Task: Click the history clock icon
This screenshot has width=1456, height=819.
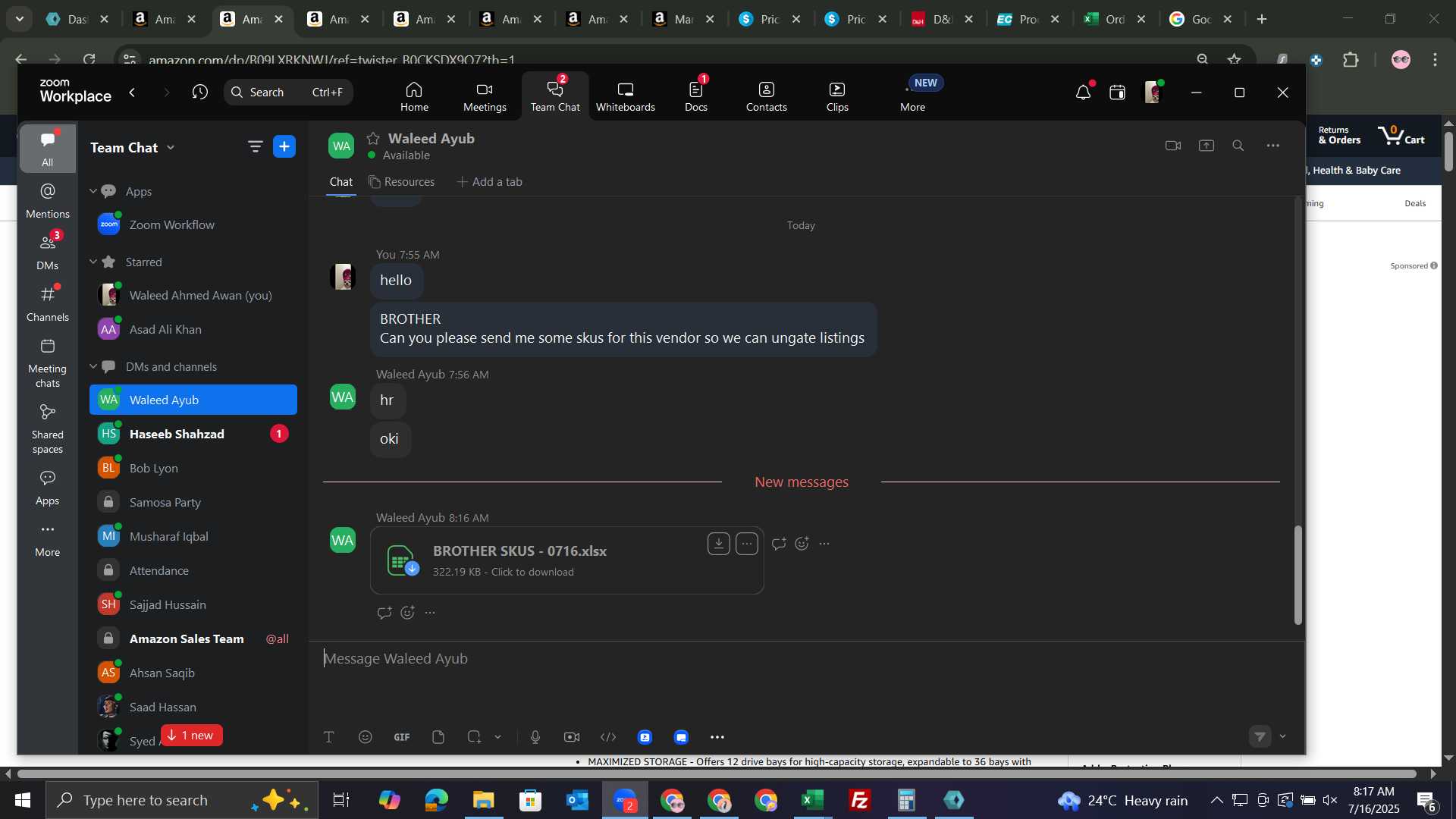Action: [x=199, y=92]
